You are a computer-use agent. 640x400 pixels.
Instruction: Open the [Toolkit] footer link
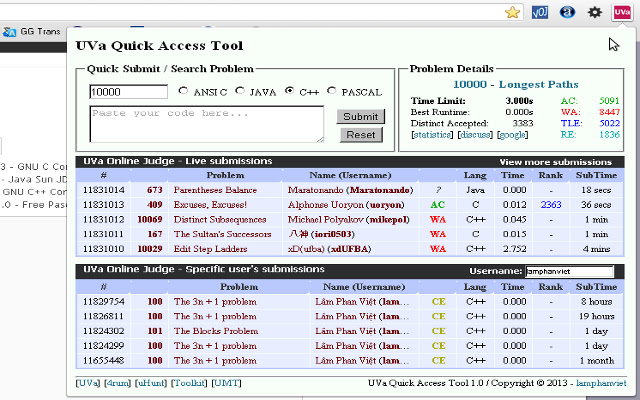pos(189,383)
